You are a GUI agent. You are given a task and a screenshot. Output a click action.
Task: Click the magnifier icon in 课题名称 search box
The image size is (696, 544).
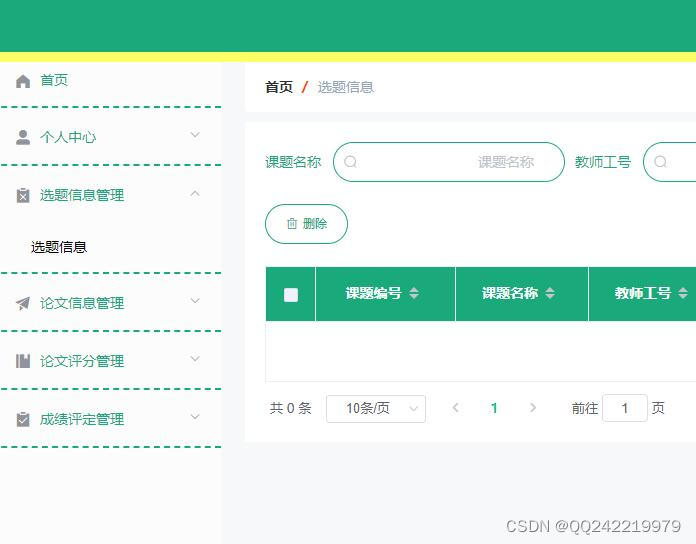pos(351,162)
